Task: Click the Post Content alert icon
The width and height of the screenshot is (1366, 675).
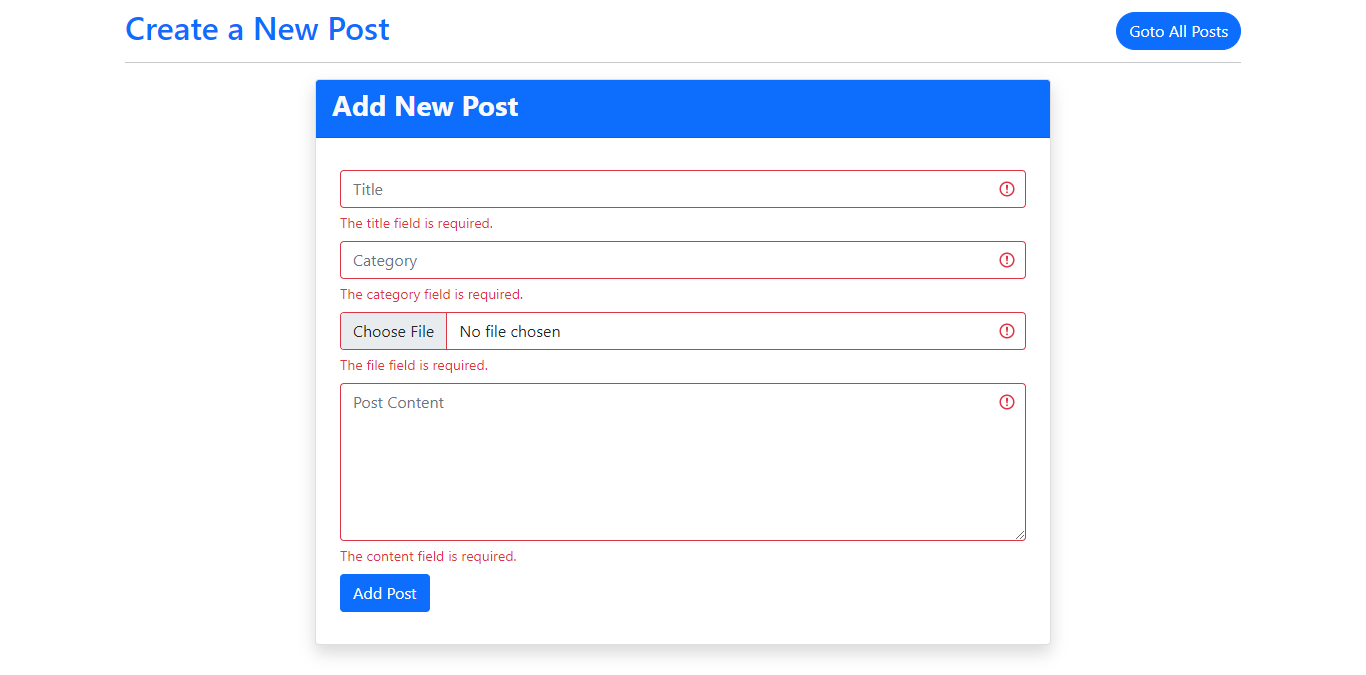Action: point(1007,402)
